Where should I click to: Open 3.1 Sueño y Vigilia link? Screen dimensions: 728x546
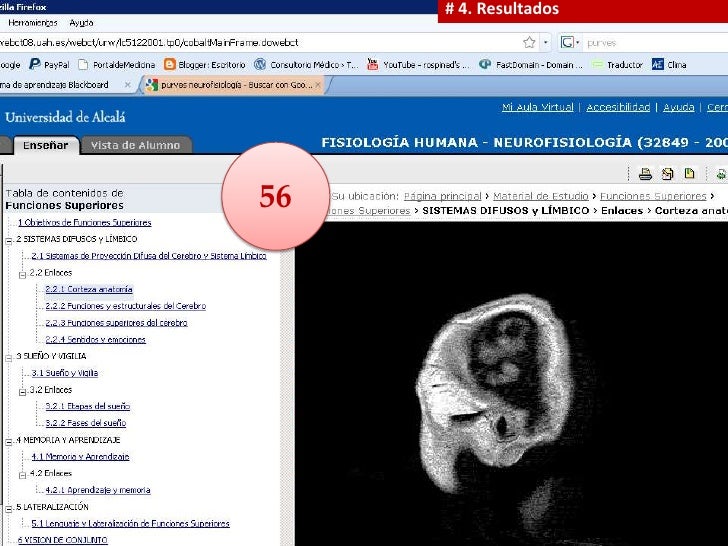point(65,373)
